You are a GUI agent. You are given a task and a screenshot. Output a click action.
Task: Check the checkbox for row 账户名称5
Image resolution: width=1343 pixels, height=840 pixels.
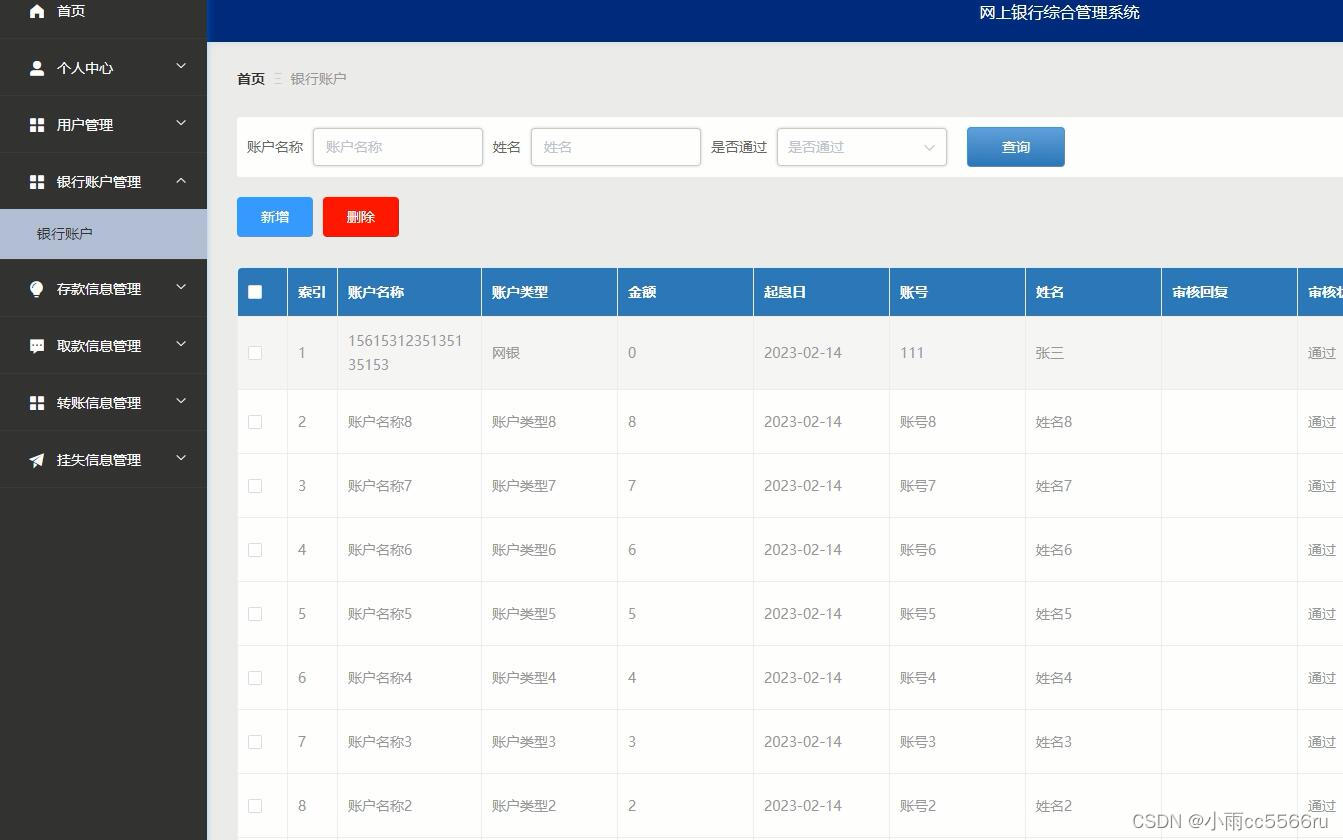tap(255, 614)
